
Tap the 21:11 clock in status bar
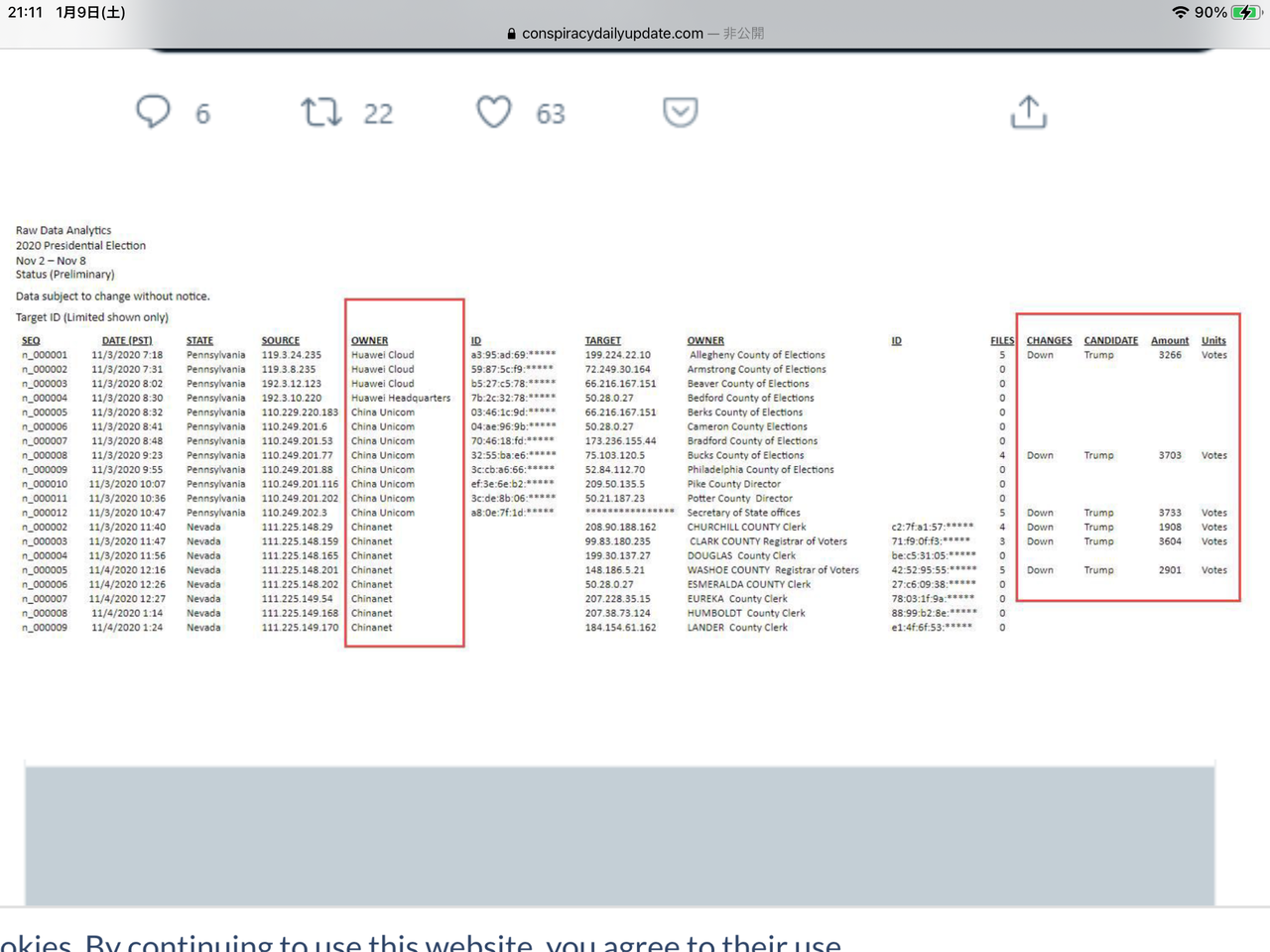coord(25,12)
